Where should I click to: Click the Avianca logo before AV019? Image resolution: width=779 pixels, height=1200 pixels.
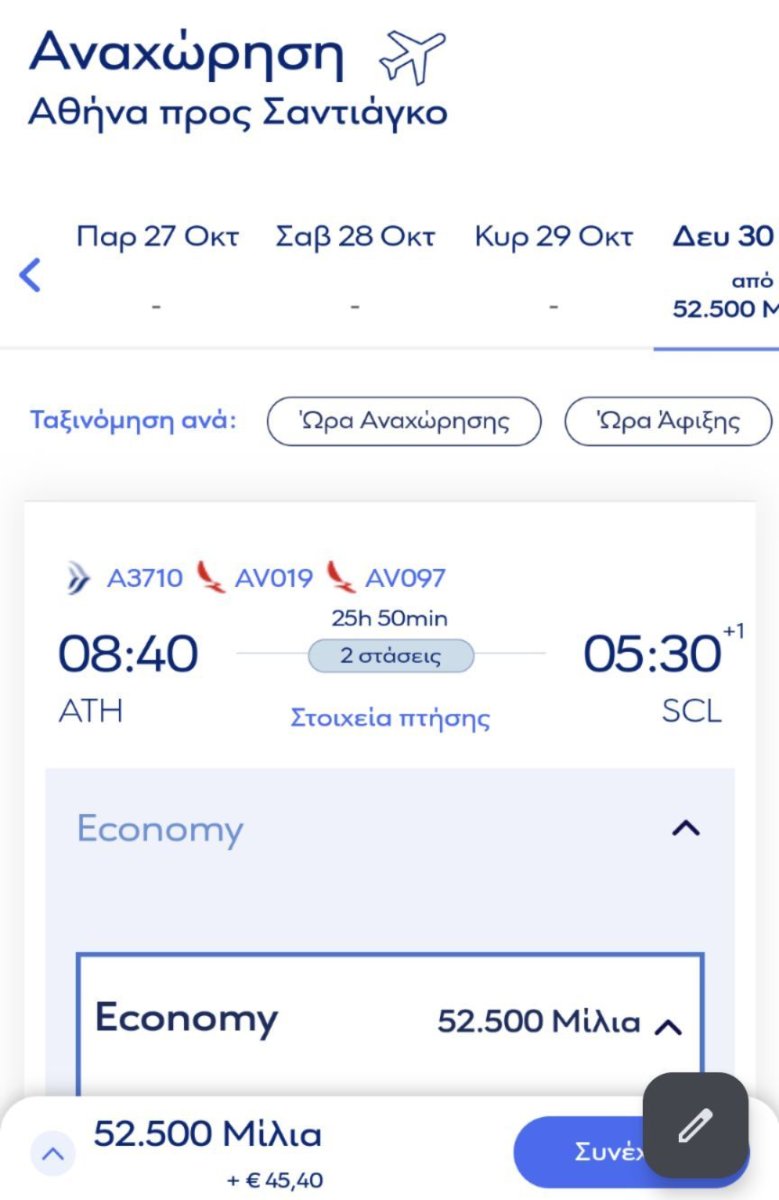point(210,577)
